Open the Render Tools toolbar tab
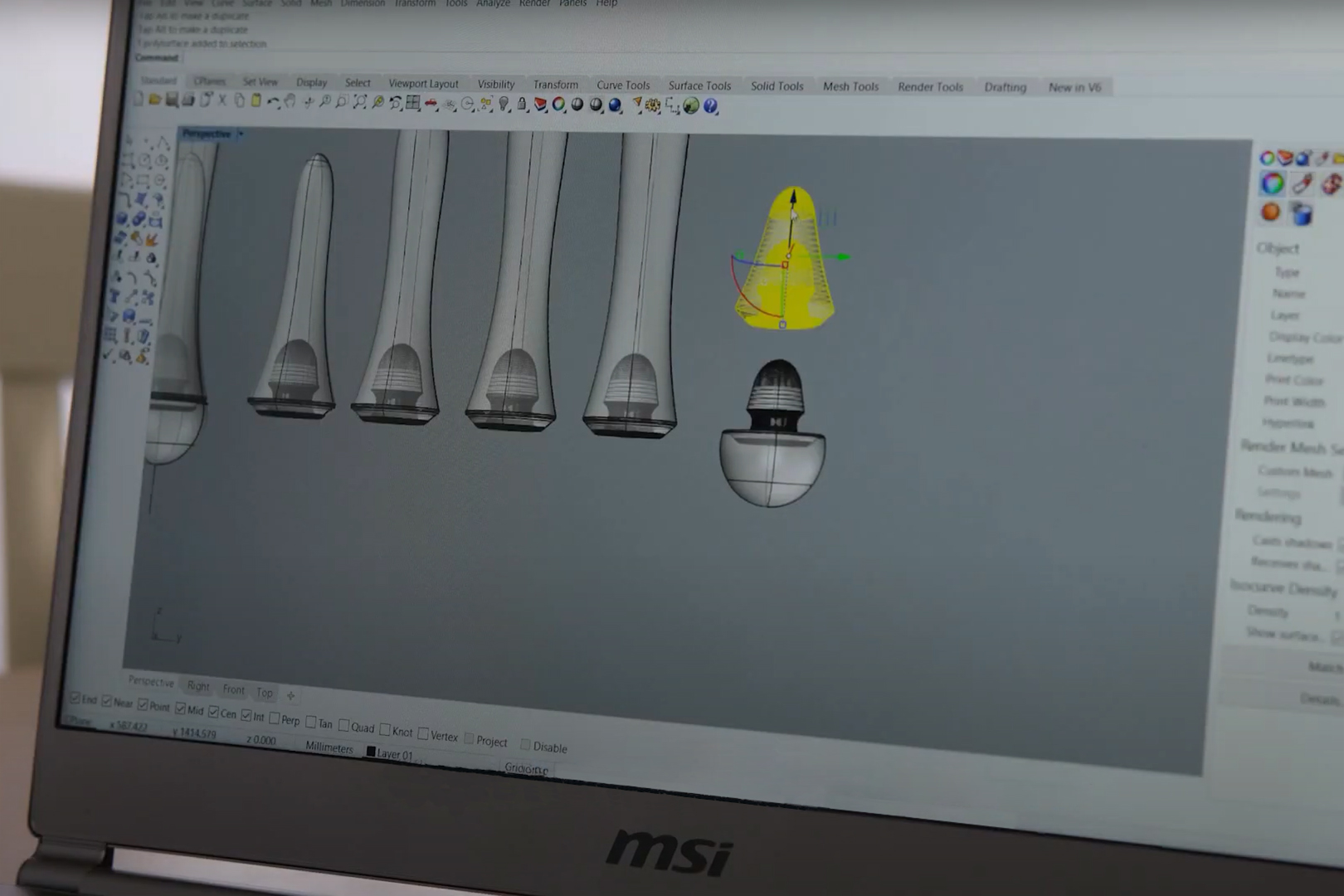This screenshot has width=1344, height=896. (x=930, y=86)
